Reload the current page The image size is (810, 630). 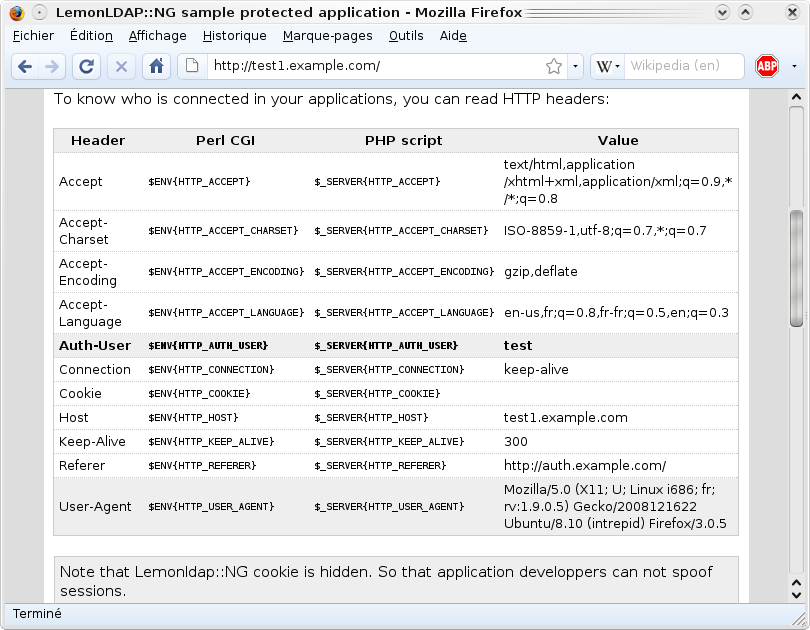coord(86,66)
